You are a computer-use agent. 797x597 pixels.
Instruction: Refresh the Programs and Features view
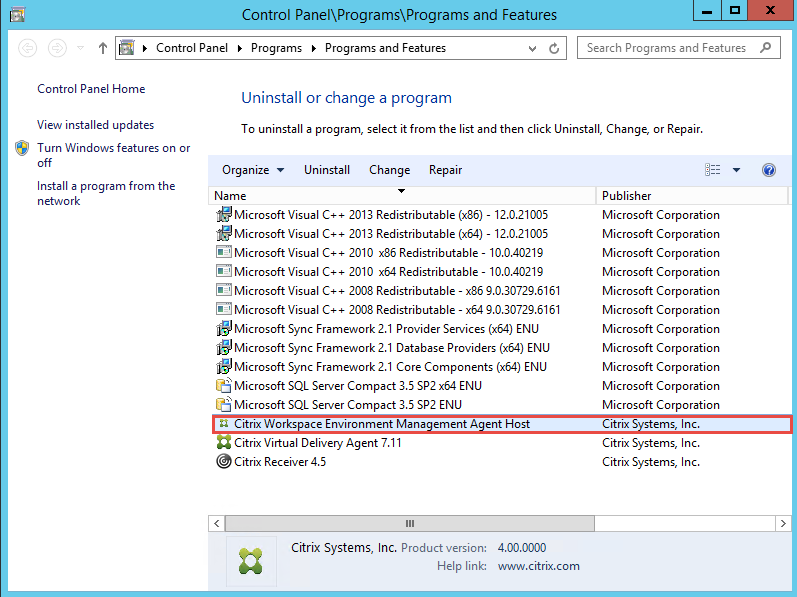(554, 48)
